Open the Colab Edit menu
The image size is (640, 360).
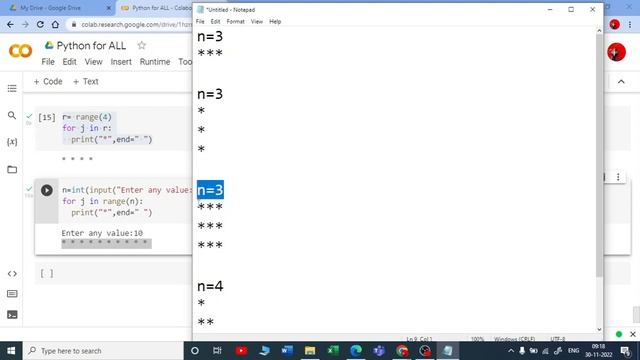(69, 62)
